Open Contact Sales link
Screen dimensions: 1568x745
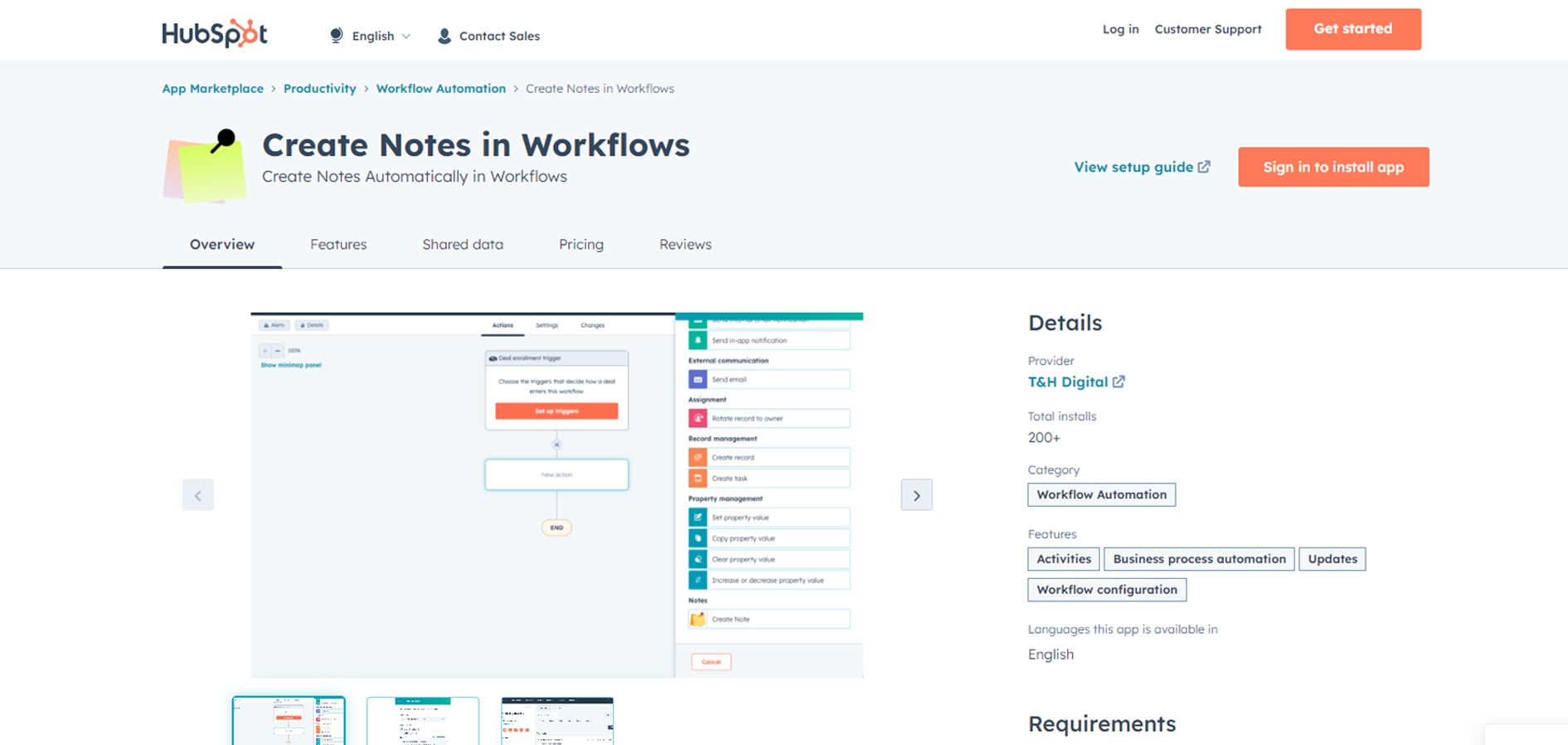pyautogui.click(x=499, y=36)
